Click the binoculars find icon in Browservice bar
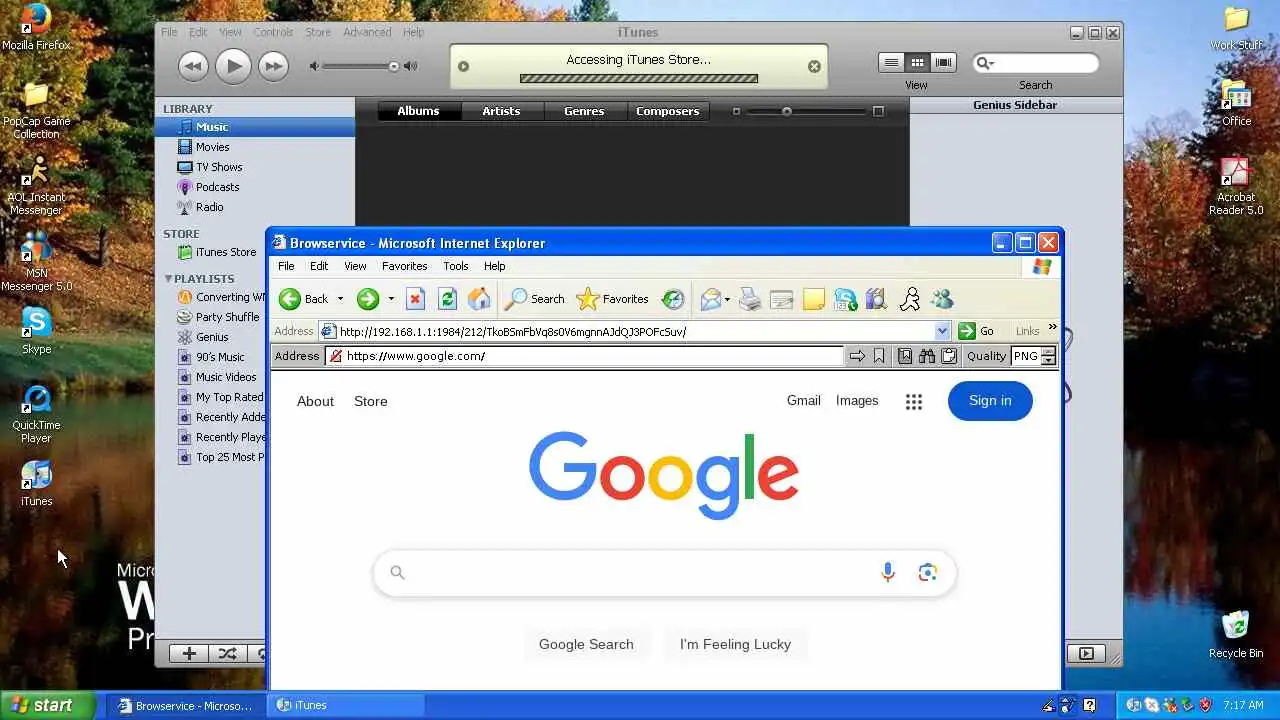 click(927, 356)
